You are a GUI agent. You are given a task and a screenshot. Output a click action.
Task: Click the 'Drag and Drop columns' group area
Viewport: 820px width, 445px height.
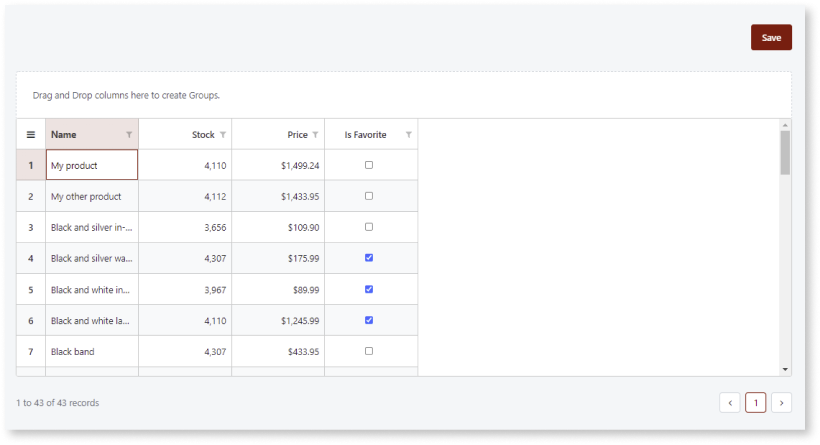[x=404, y=95]
